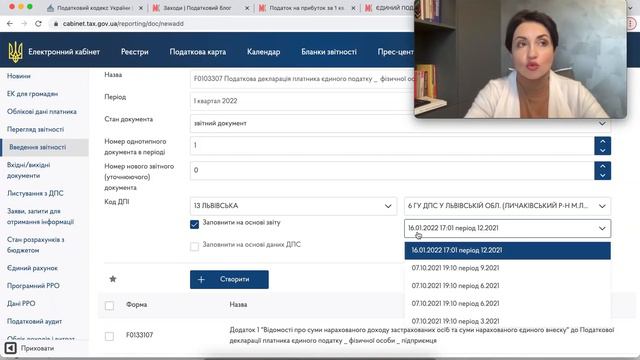Click Електронний кабінет header title
Image resolution: width=640 pixels, height=360 pixels.
coord(64,52)
